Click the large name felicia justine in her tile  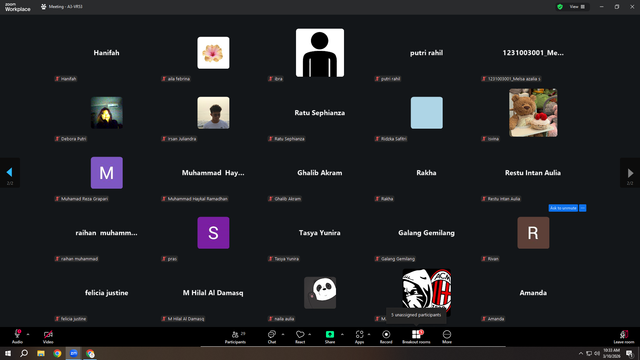tap(107, 293)
